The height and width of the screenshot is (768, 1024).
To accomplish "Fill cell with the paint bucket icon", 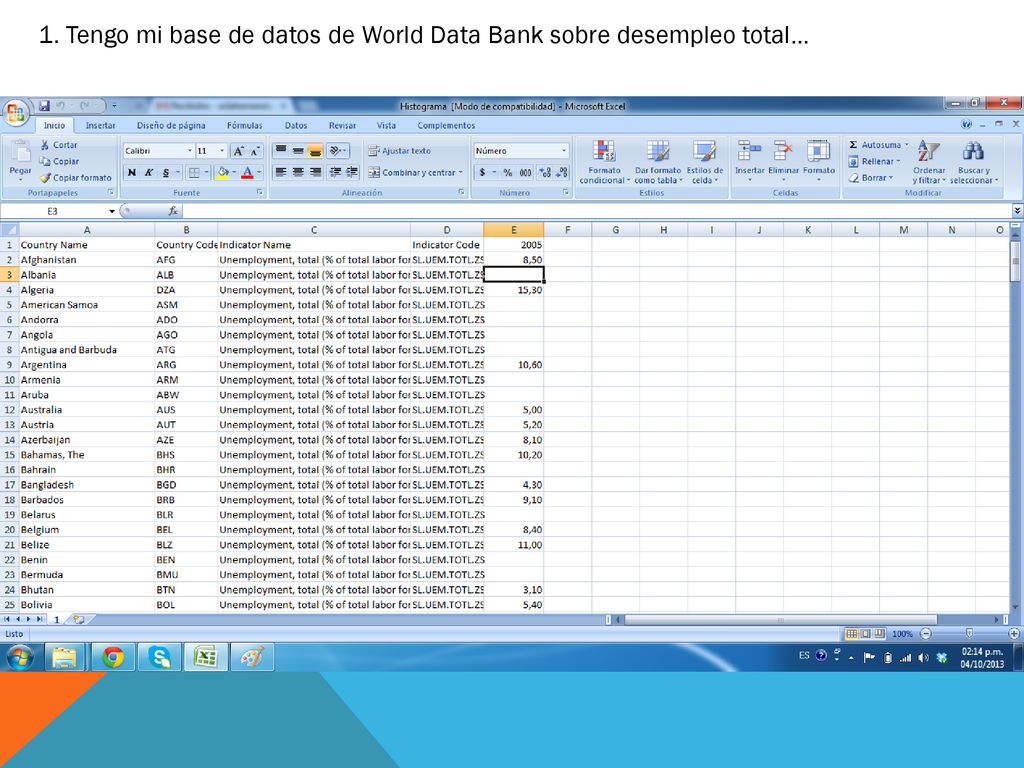I will (223, 172).
